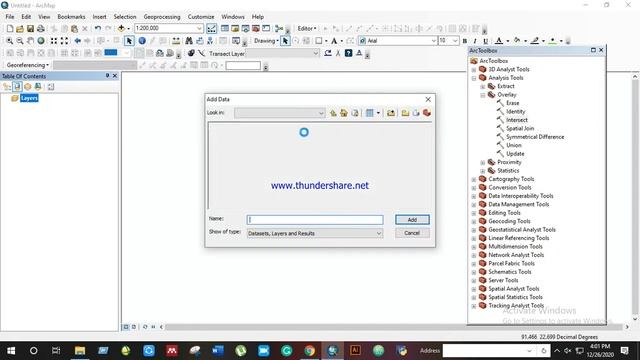Open the font size 10 dropdown
This screenshot has width=640, height=360.
pos(455,41)
